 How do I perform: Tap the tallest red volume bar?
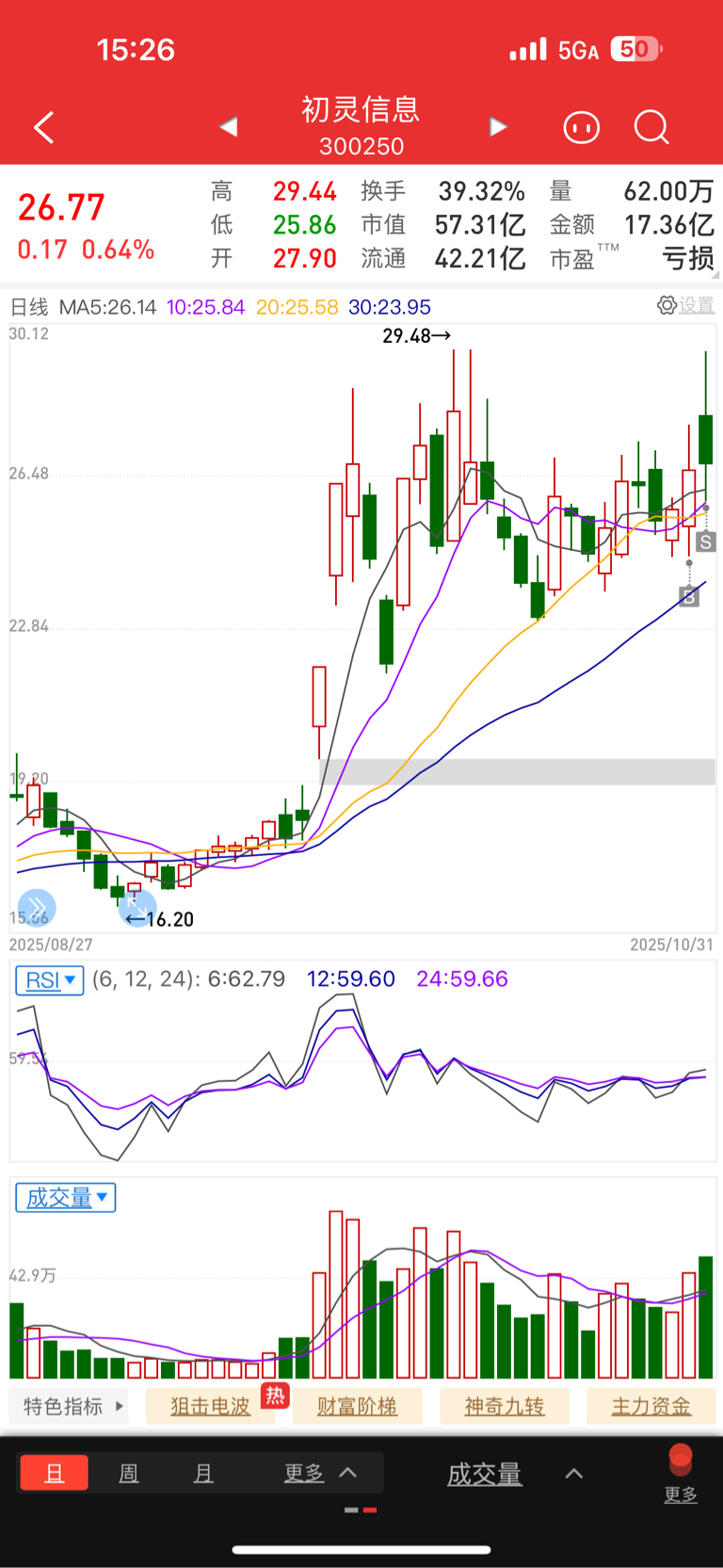(336, 1295)
